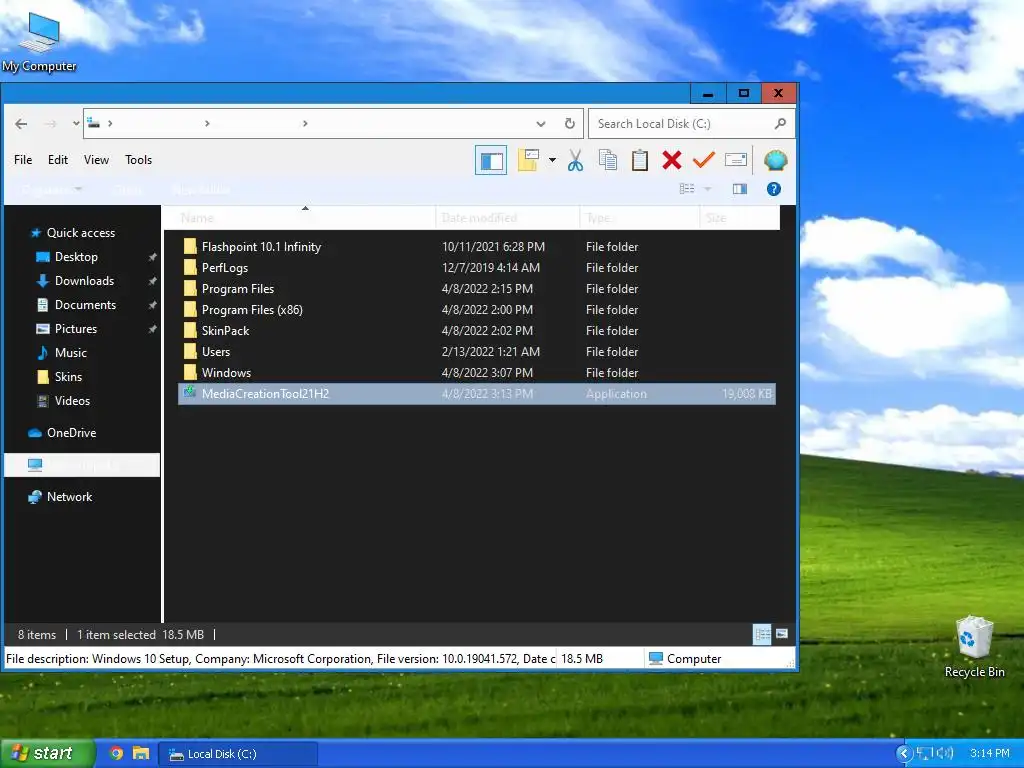Select Music in the navigation pane

71,353
